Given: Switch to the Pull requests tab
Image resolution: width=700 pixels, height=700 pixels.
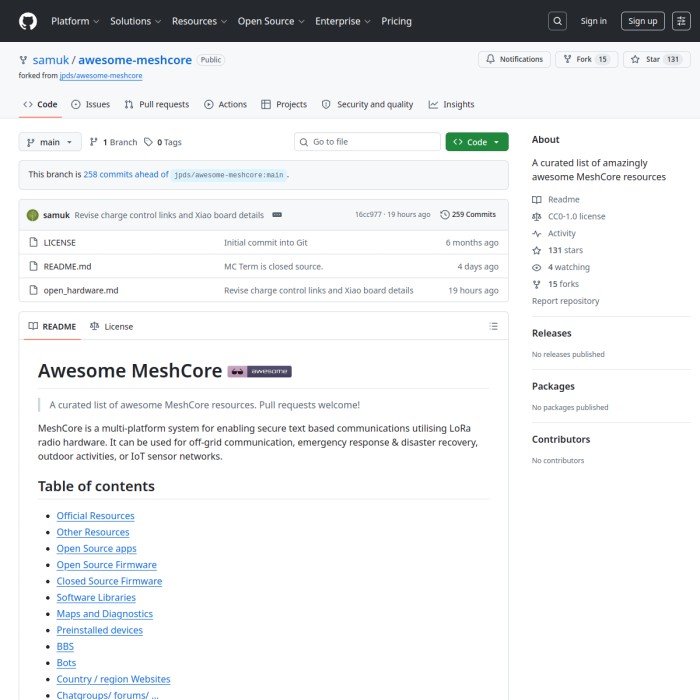Looking at the screenshot, I should (157, 104).
